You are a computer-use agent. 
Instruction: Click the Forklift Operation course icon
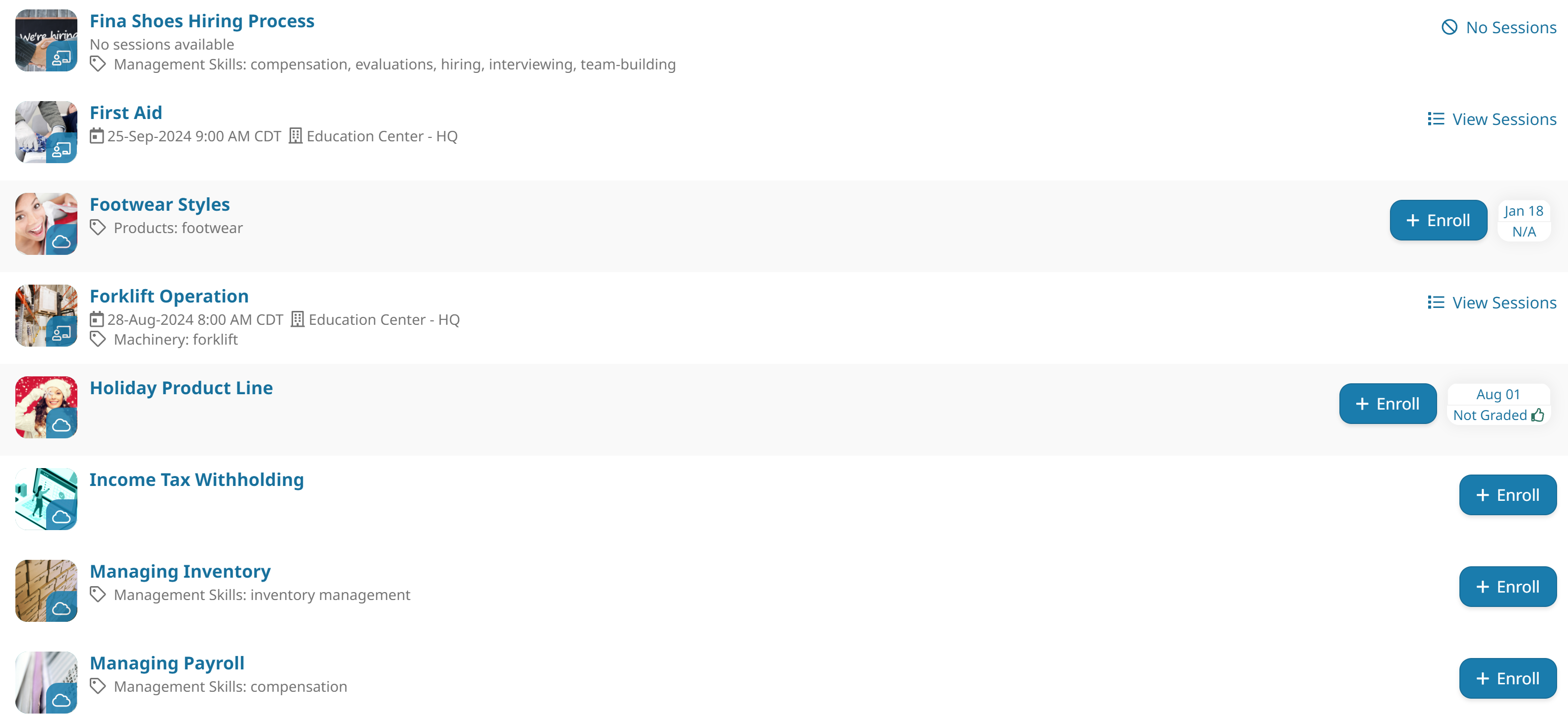pyautogui.click(x=45, y=315)
